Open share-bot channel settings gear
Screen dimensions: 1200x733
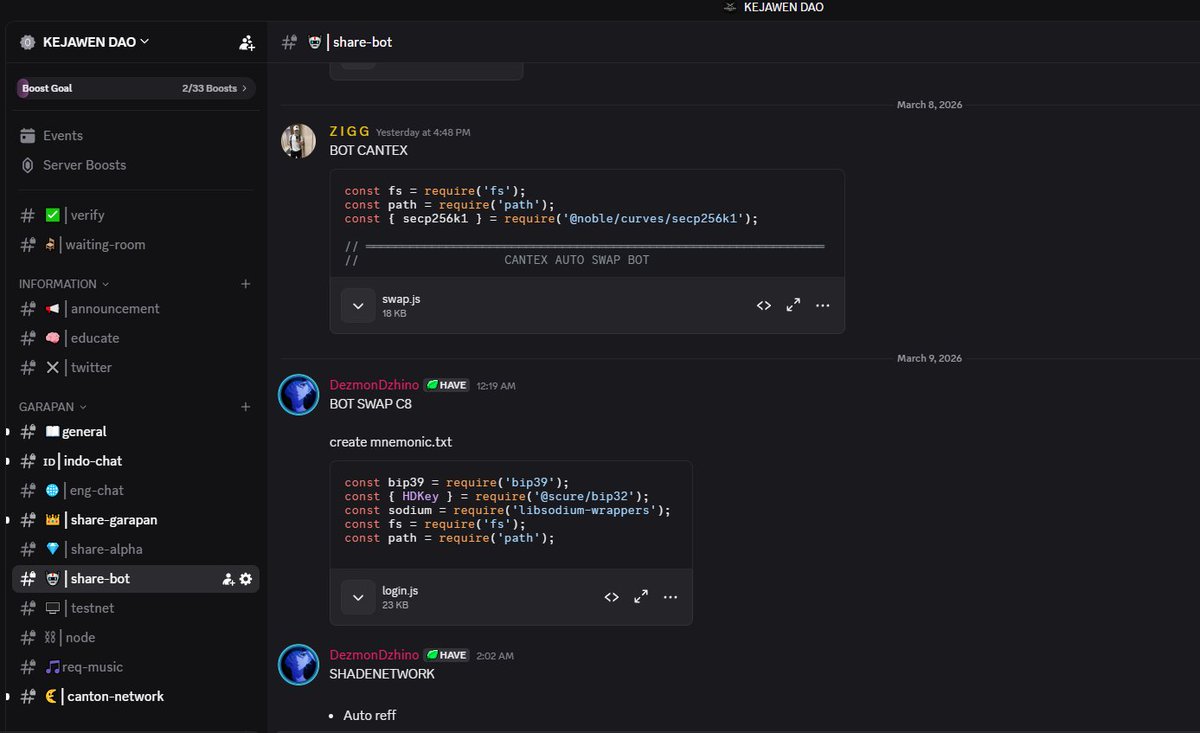coord(246,579)
